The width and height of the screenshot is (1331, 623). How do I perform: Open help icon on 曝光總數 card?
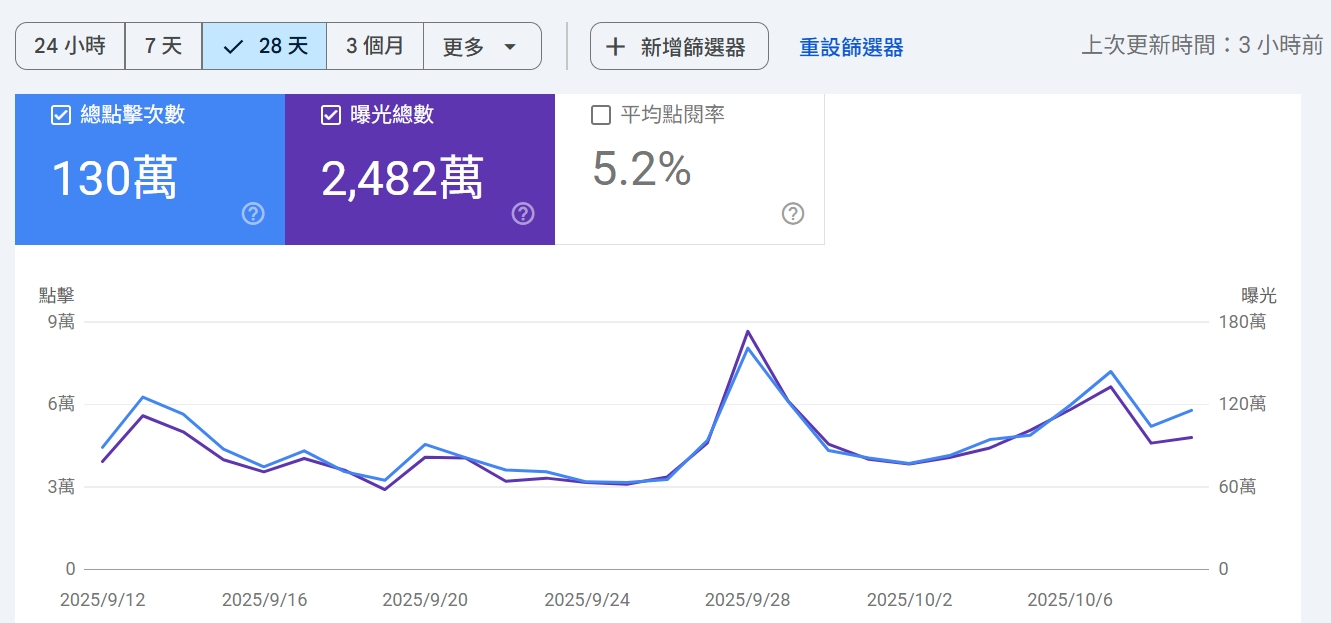coord(522,213)
